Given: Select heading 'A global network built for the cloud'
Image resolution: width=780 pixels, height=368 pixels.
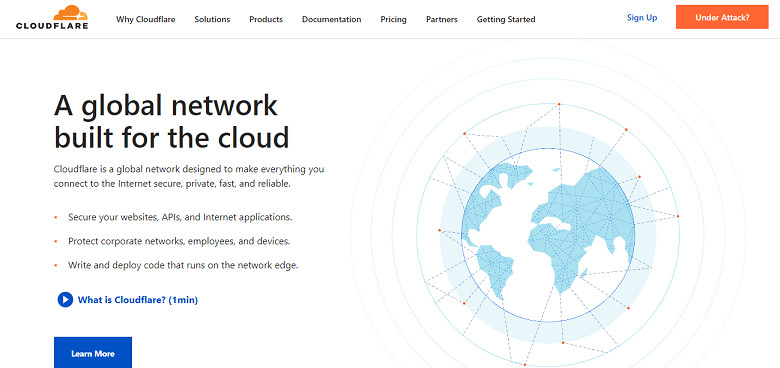Looking at the screenshot, I should pyautogui.click(x=172, y=121).
